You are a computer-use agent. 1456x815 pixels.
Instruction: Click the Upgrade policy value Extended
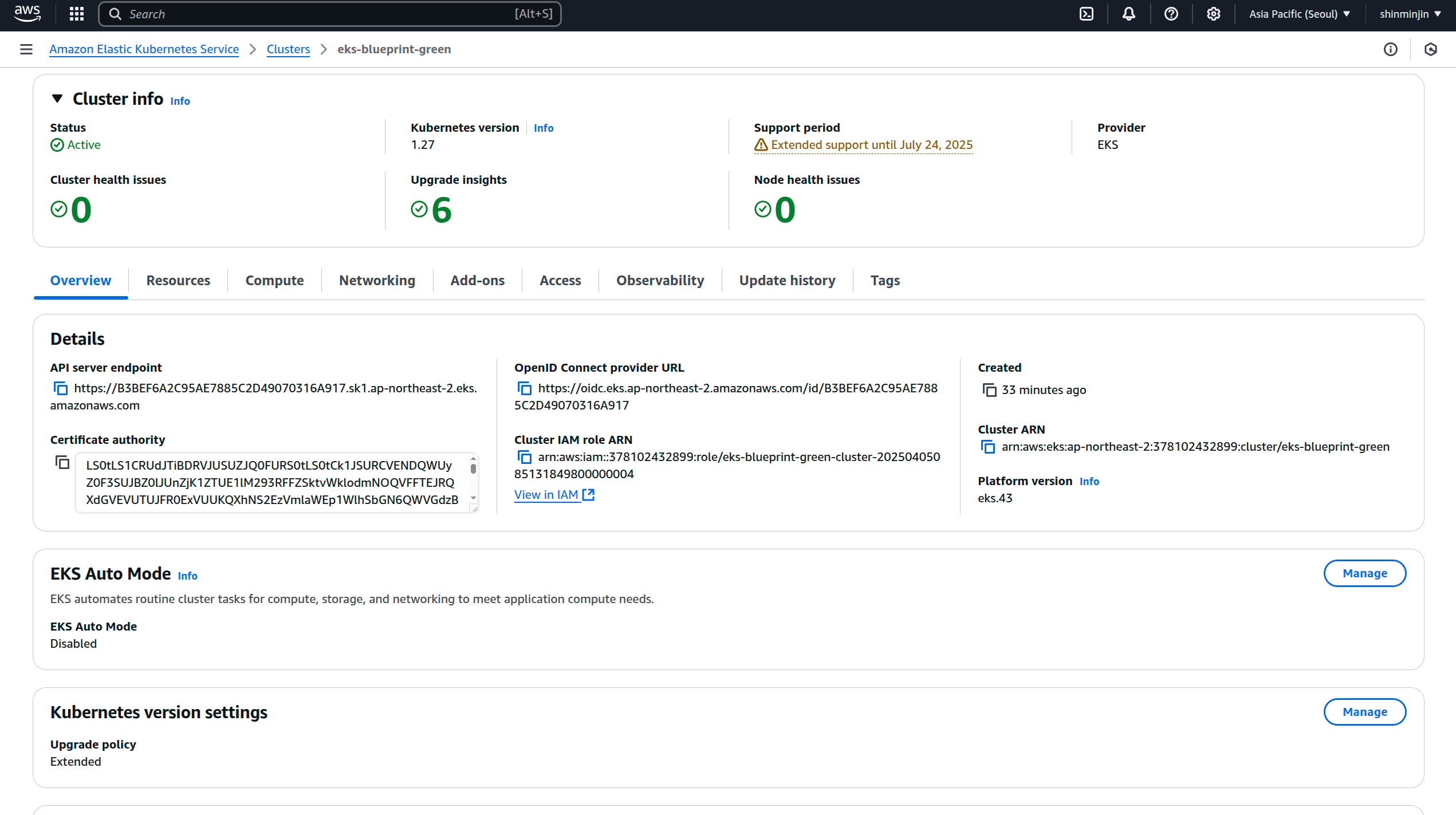pos(76,762)
